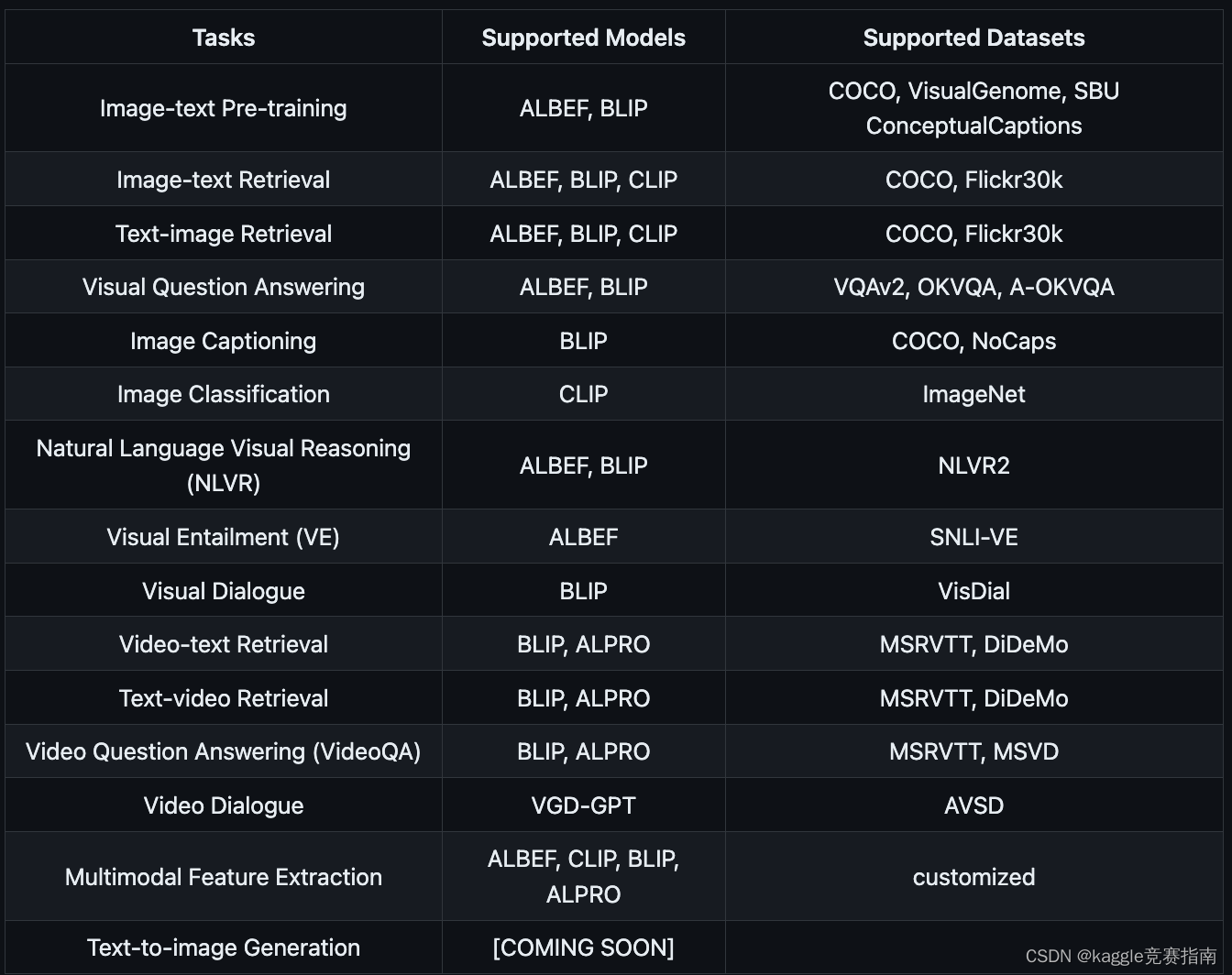The height and width of the screenshot is (975, 1232).
Task: Select the Image Classification task cell
Action: (223, 394)
